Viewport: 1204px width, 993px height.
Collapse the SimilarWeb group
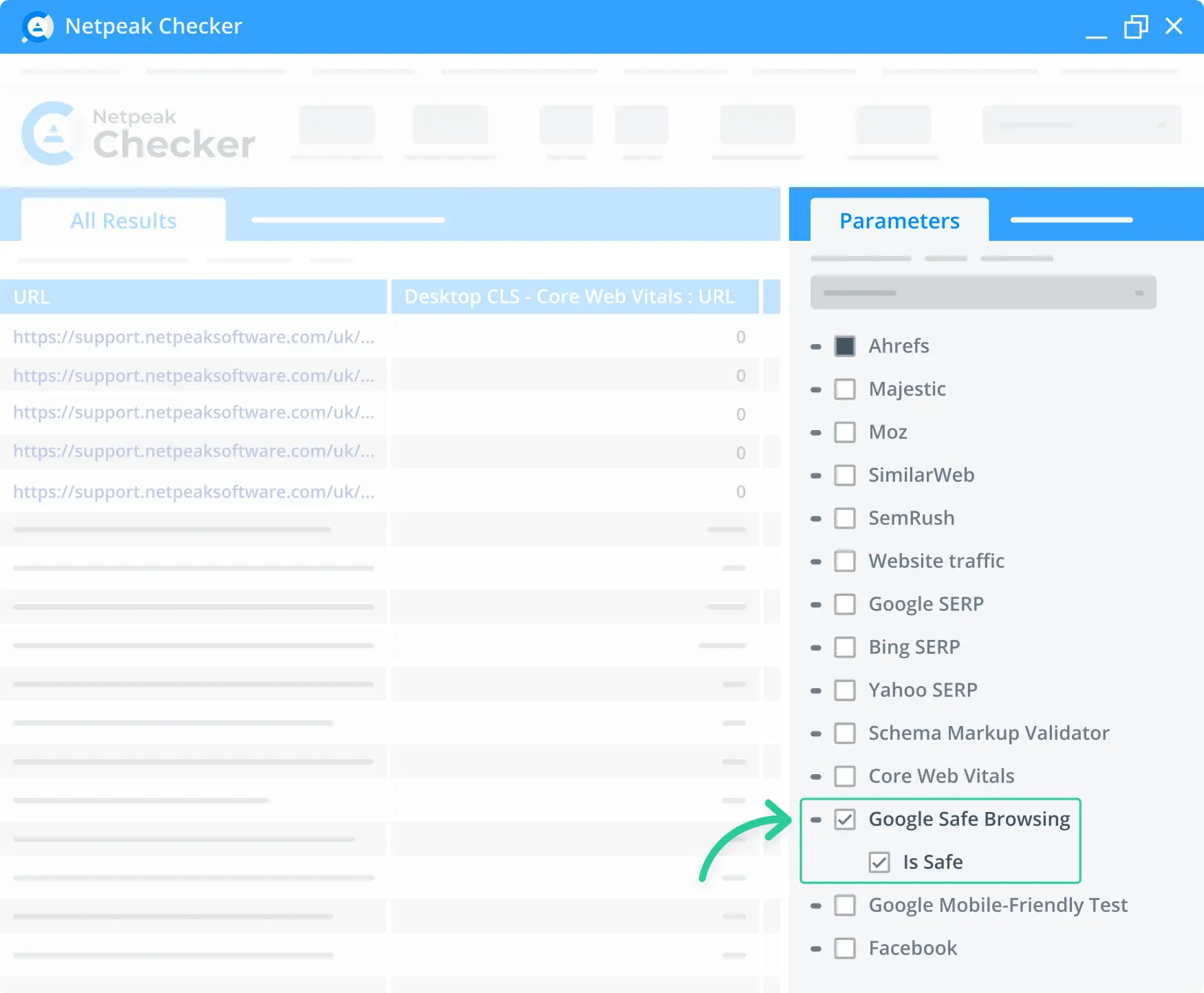click(x=816, y=476)
